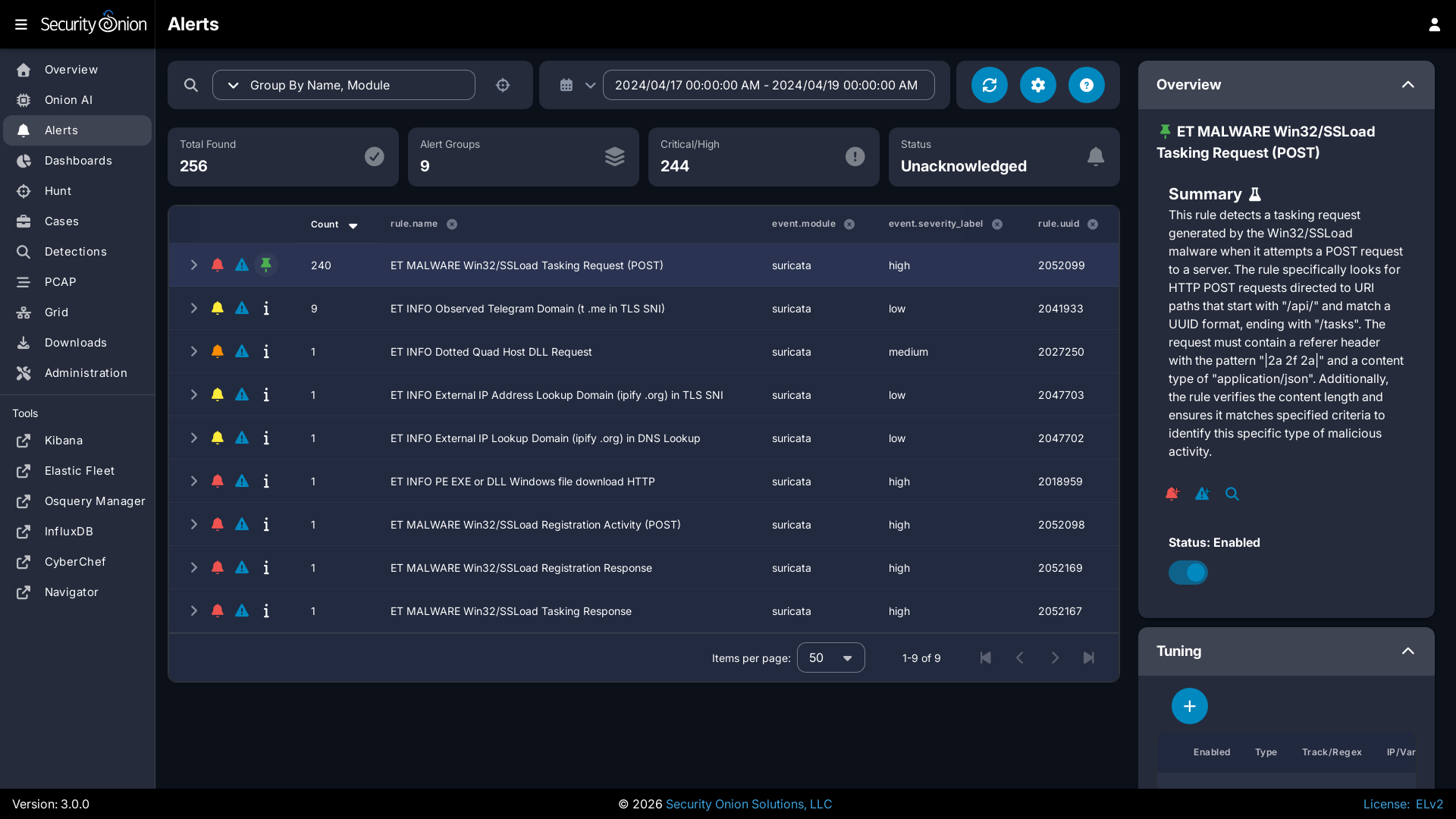The image size is (1456, 819).
Task: Click the date range input field
Action: point(767,85)
